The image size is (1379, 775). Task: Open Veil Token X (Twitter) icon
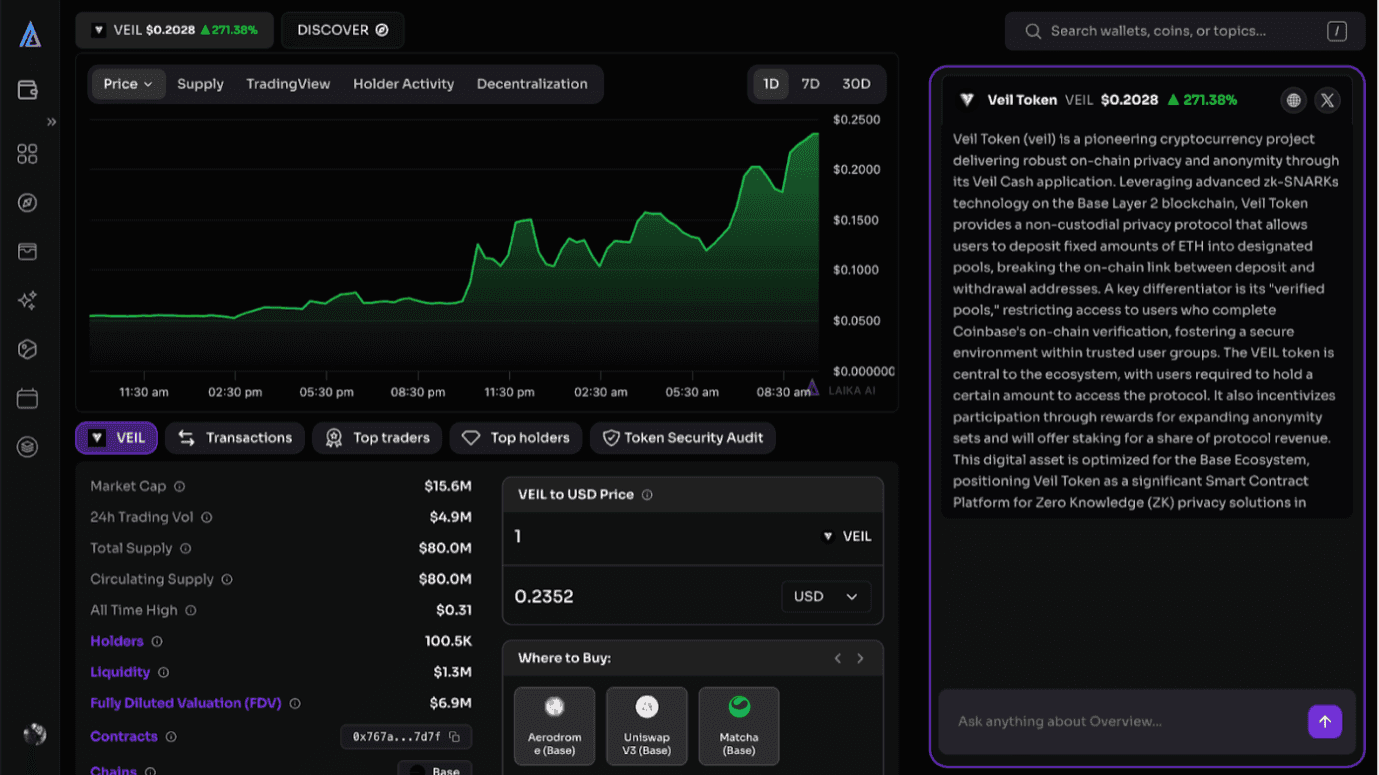coord(1327,100)
